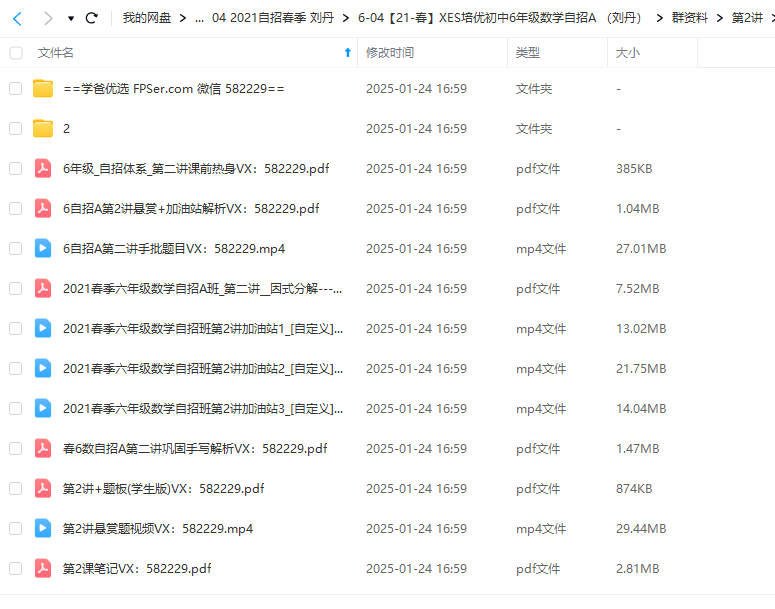Click PDF icon of 第2讲+题板(学生版)
The height and width of the screenshot is (609, 775).
43,488
